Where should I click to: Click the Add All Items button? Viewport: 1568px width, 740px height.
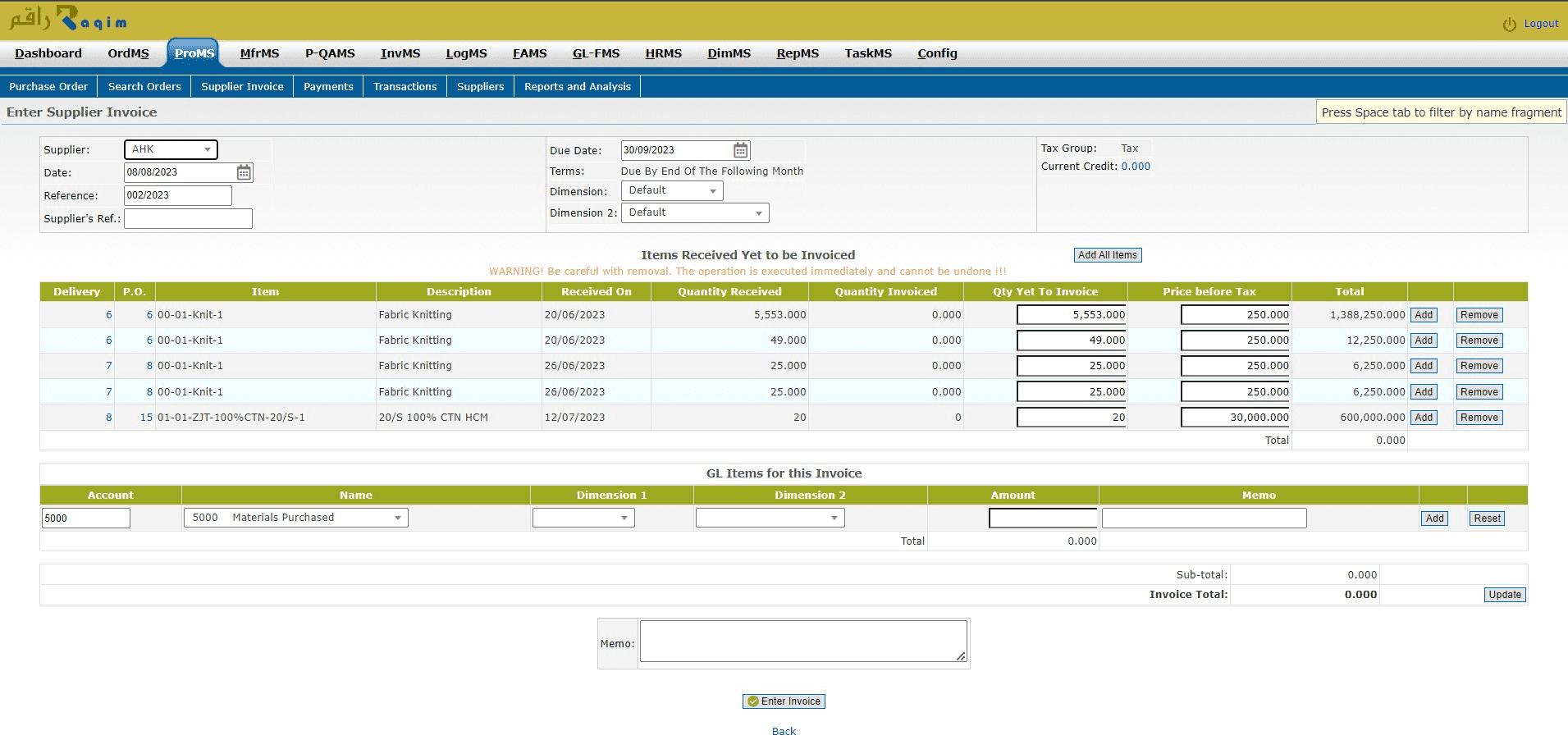point(1107,255)
